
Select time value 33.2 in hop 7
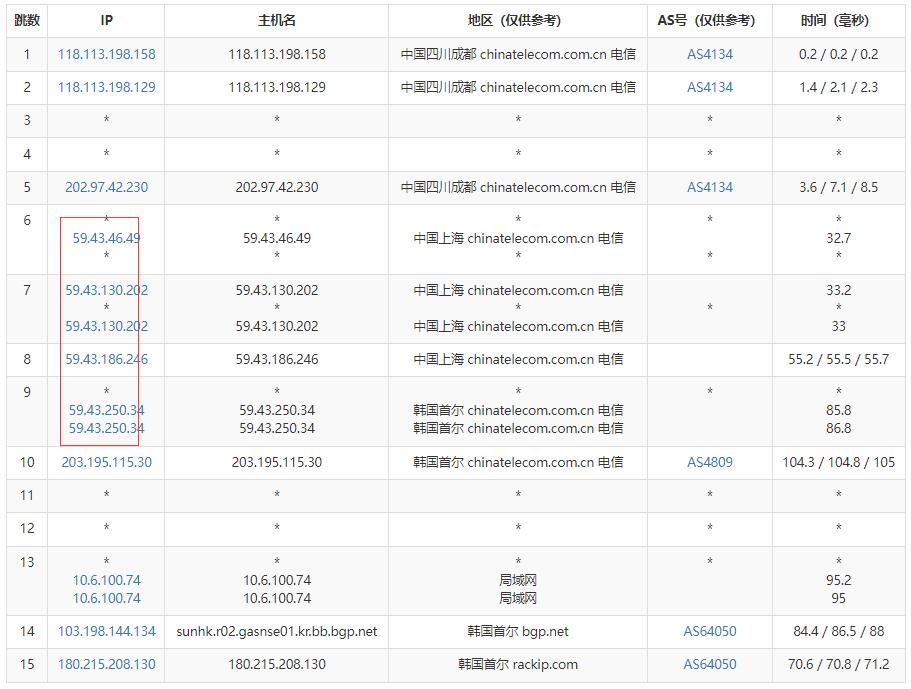pos(838,290)
